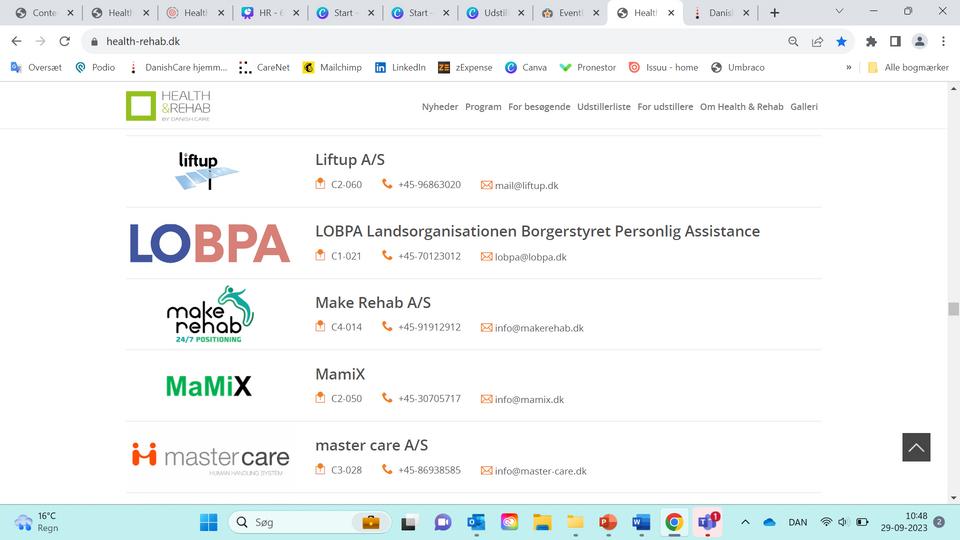The width and height of the screenshot is (960, 540).
Task: Open Liftup A/S exhibitor title
Action: [x=350, y=160]
